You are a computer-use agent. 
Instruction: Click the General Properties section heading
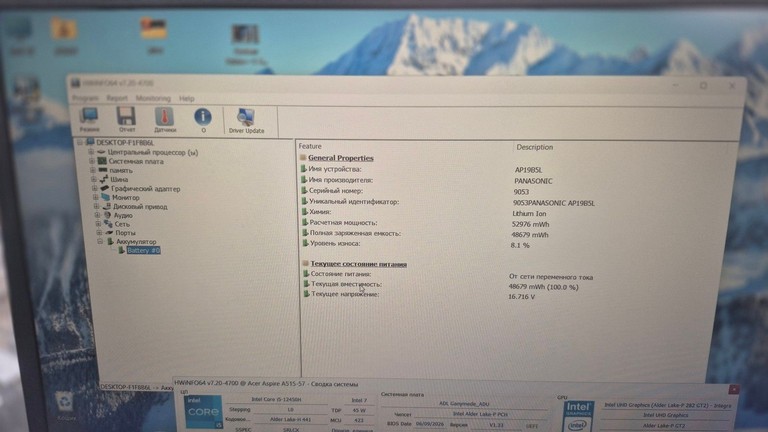point(340,158)
